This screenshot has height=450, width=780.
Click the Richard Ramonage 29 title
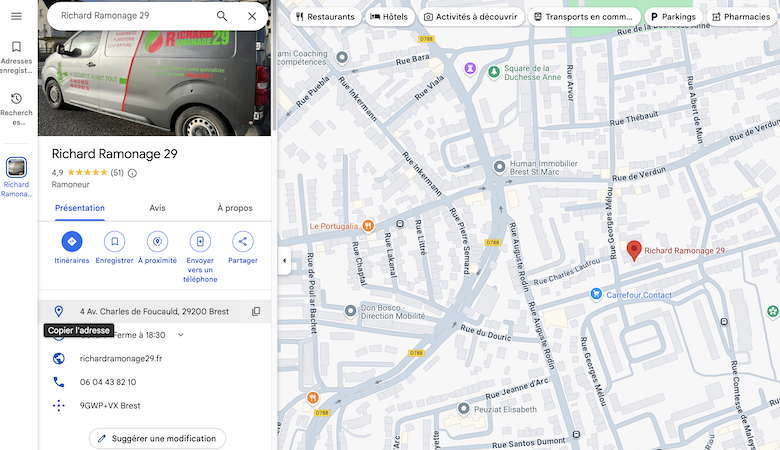click(114, 154)
